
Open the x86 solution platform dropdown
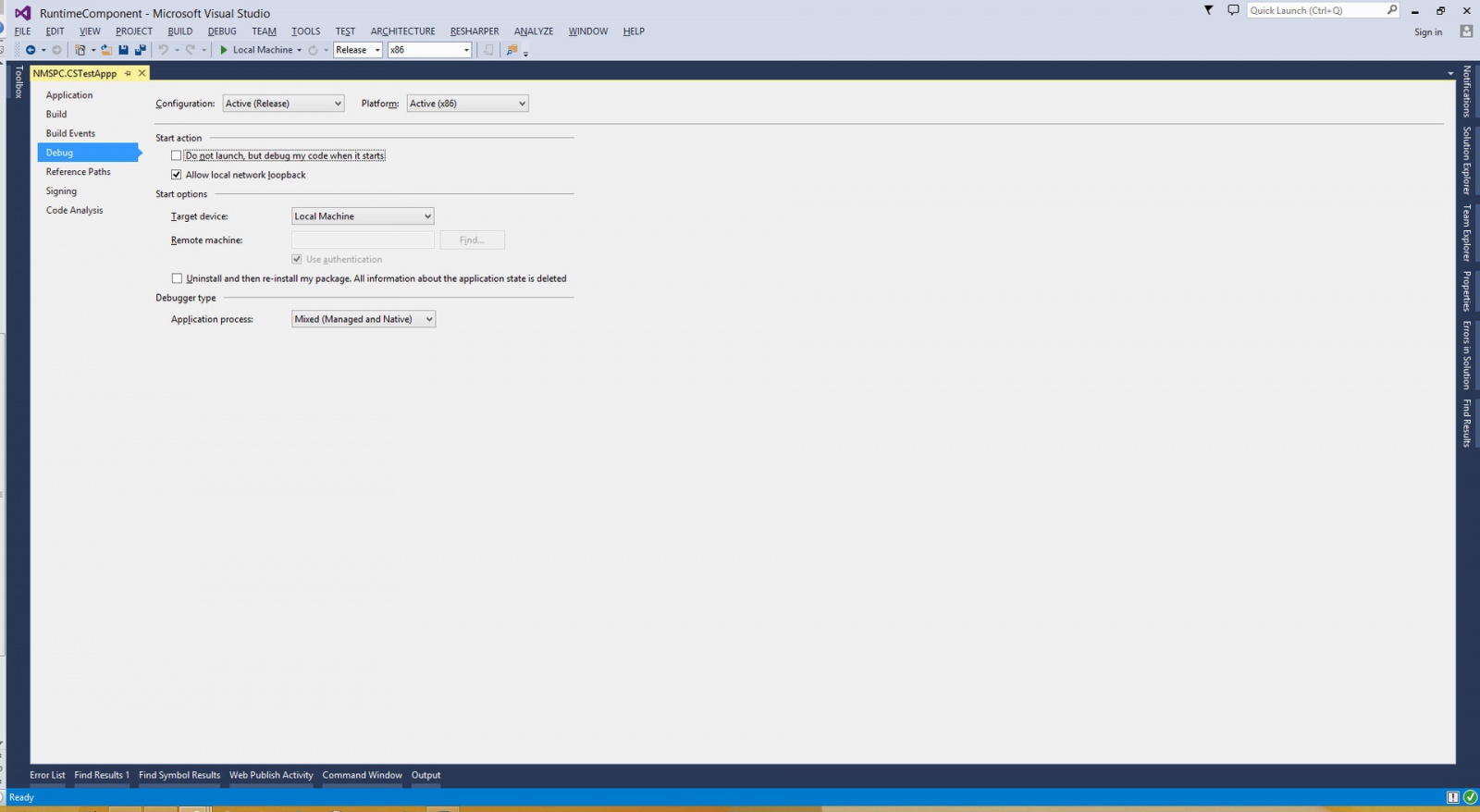[429, 50]
